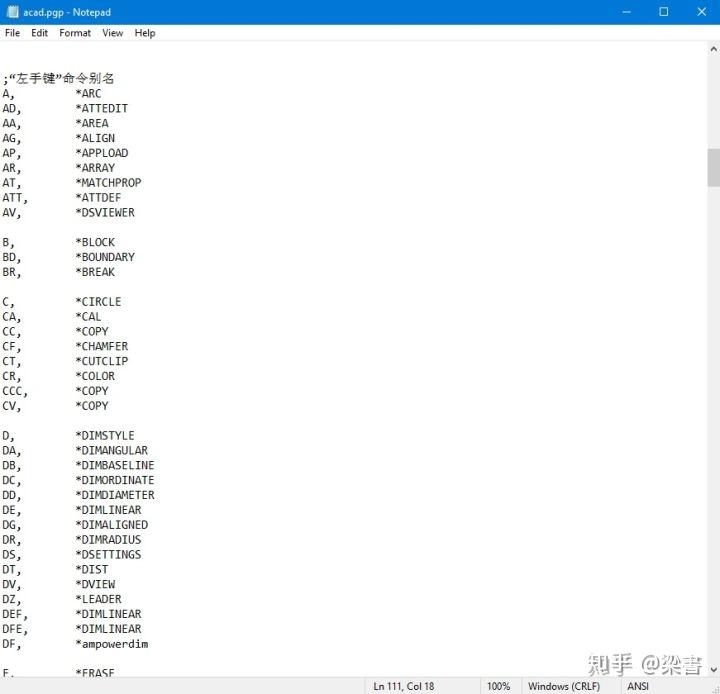720x694 pixels.
Task: Click the *APPLOAD command text
Action: click(101, 153)
